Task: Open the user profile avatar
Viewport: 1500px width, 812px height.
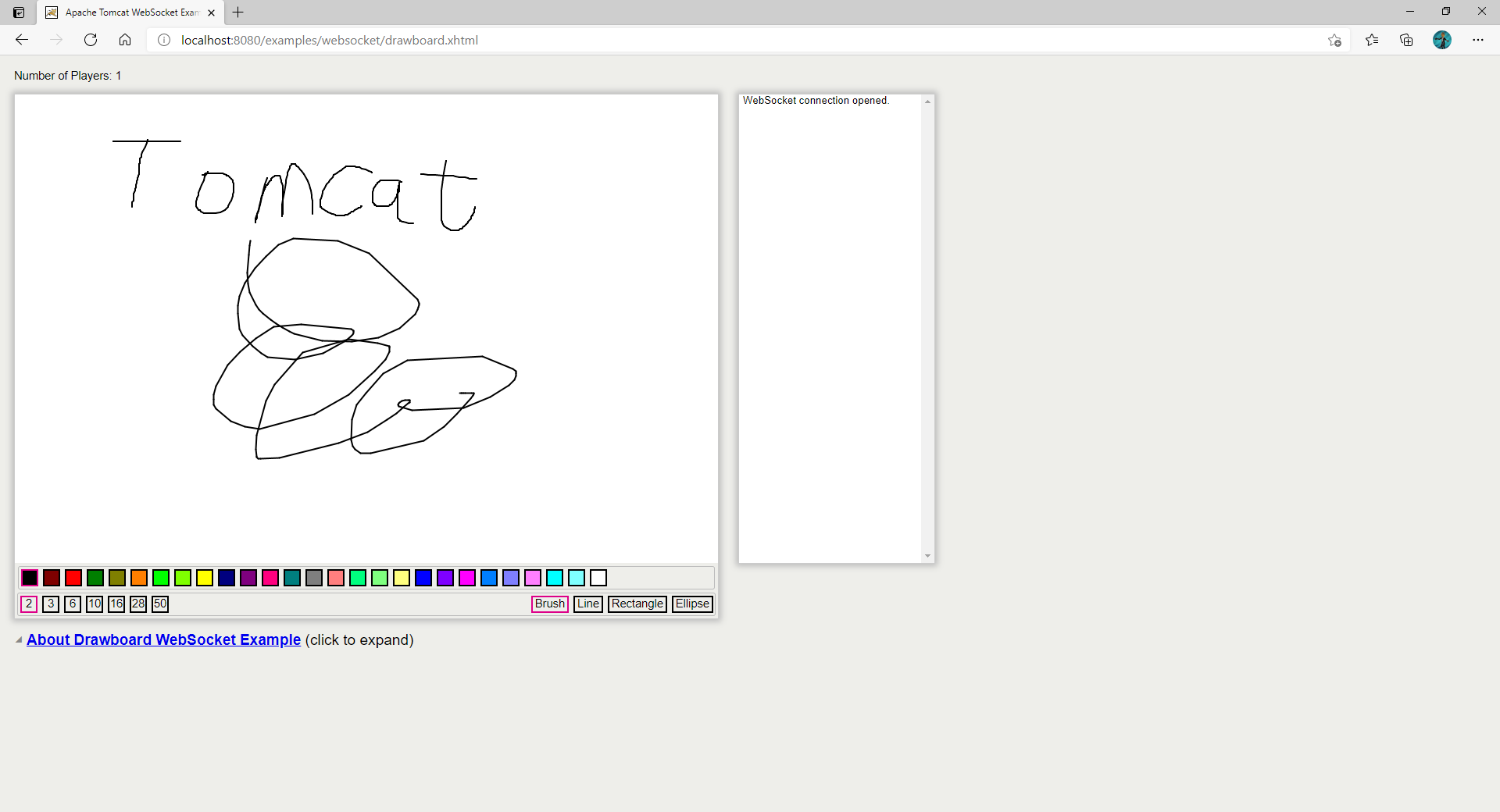Action: tap(1442, 40)
